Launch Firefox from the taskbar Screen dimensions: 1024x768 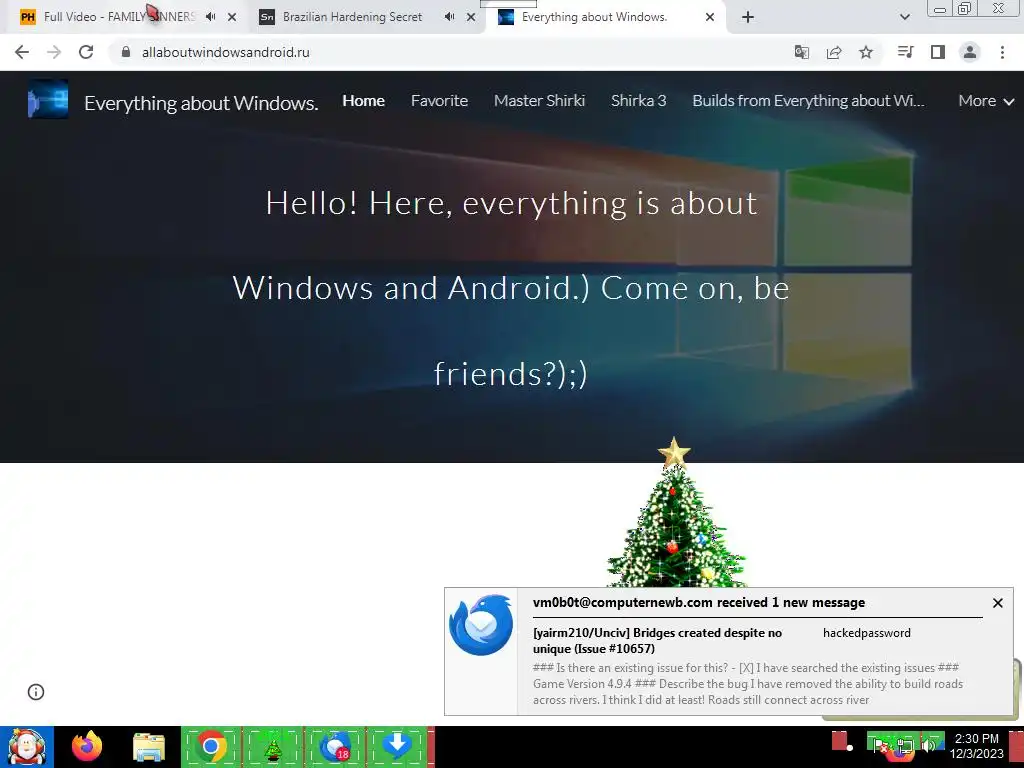click(87, 747)
